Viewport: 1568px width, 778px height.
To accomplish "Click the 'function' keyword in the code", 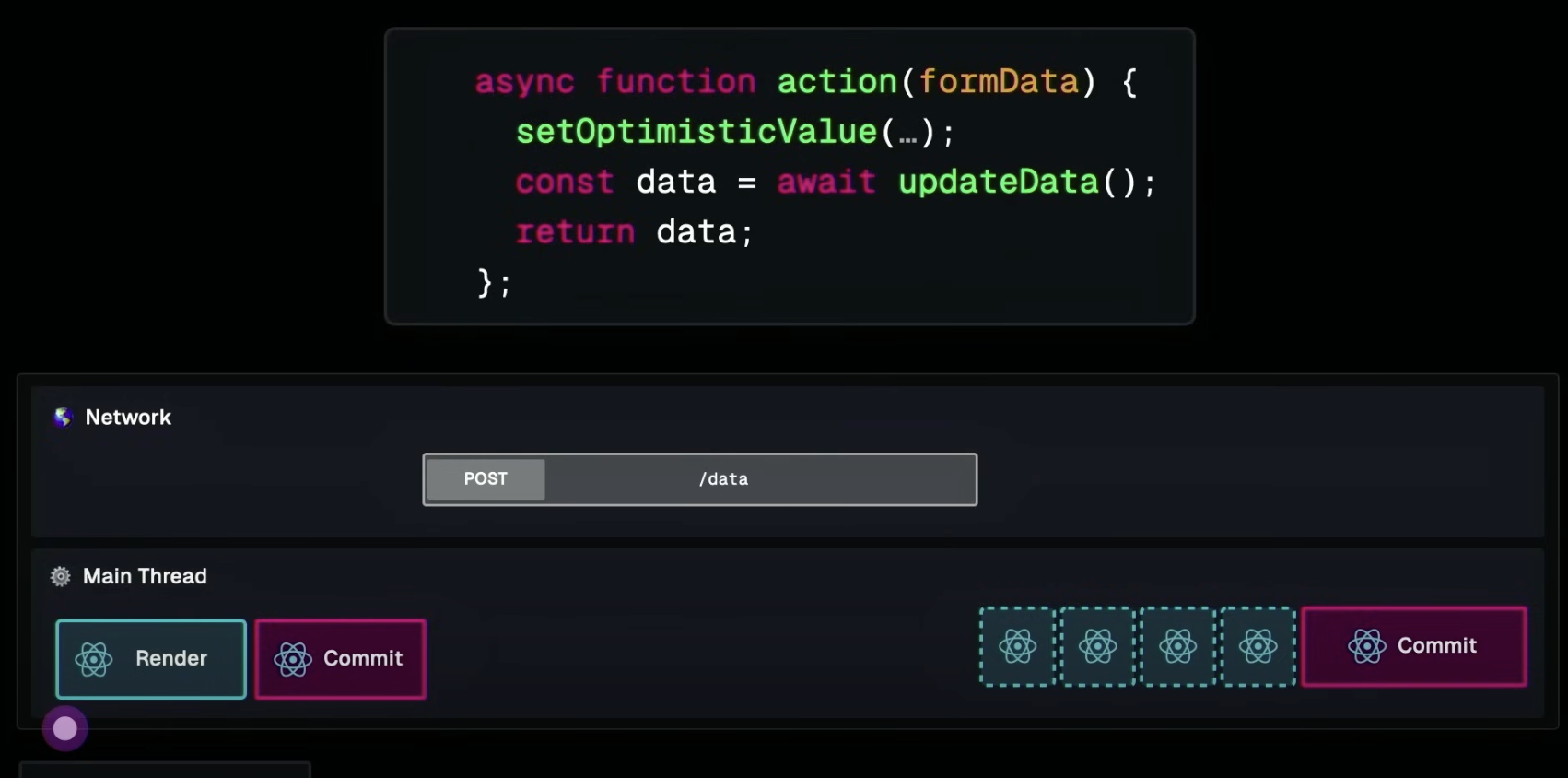I will point(676,82).
